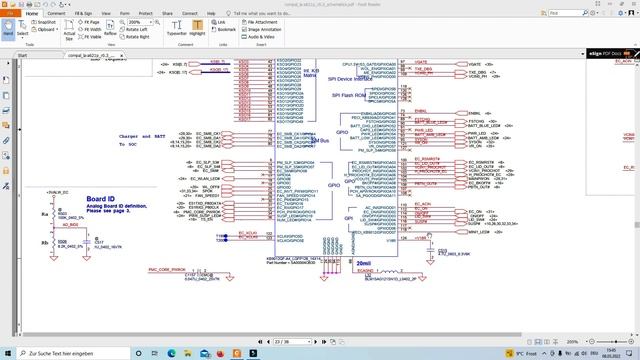This screenshot has width=640, height=360.
Task: Open the Share ribbon tab
Action: point(167,13)
